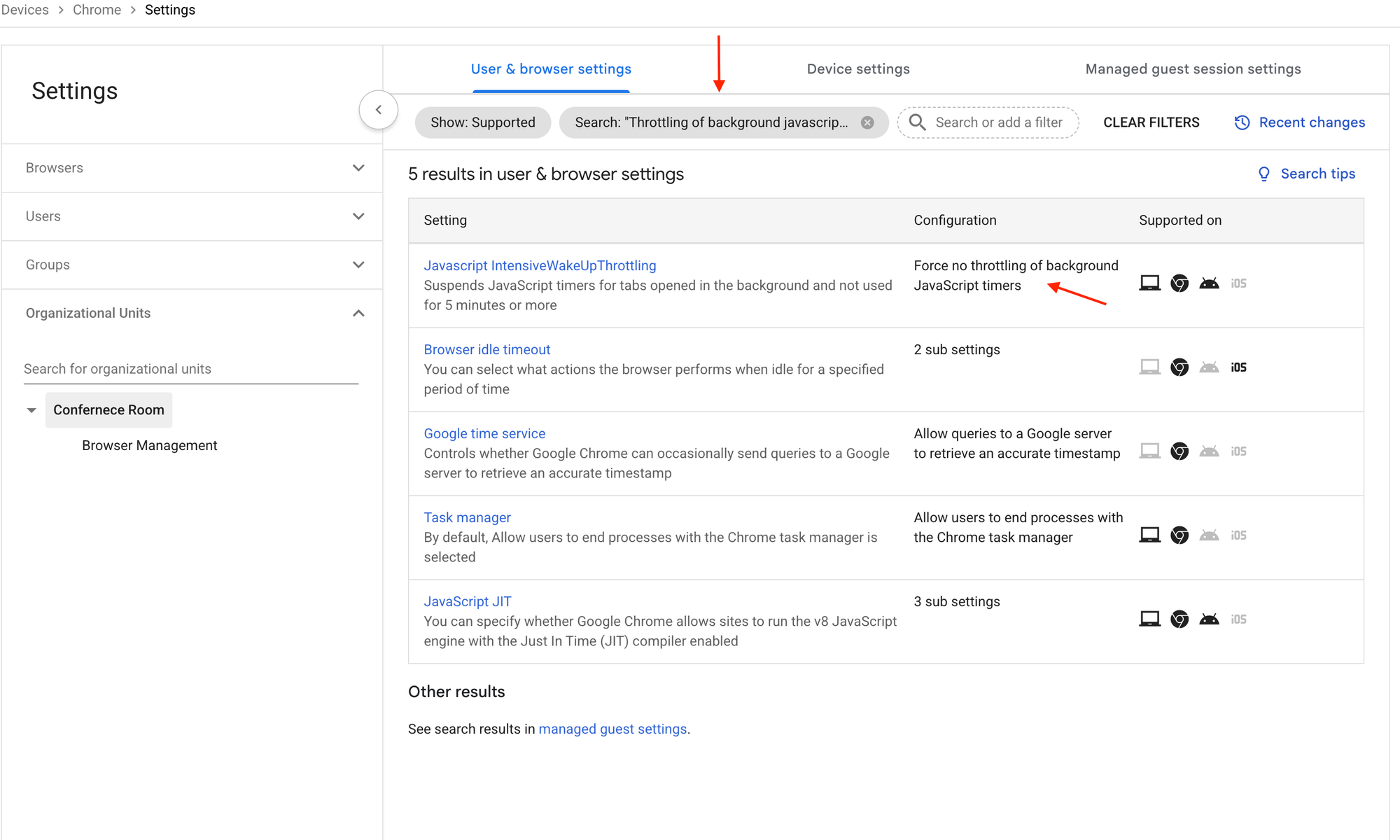
Task: Open Javascript IntensiveWakeUpThrottling setting
Action: [540, 265]
